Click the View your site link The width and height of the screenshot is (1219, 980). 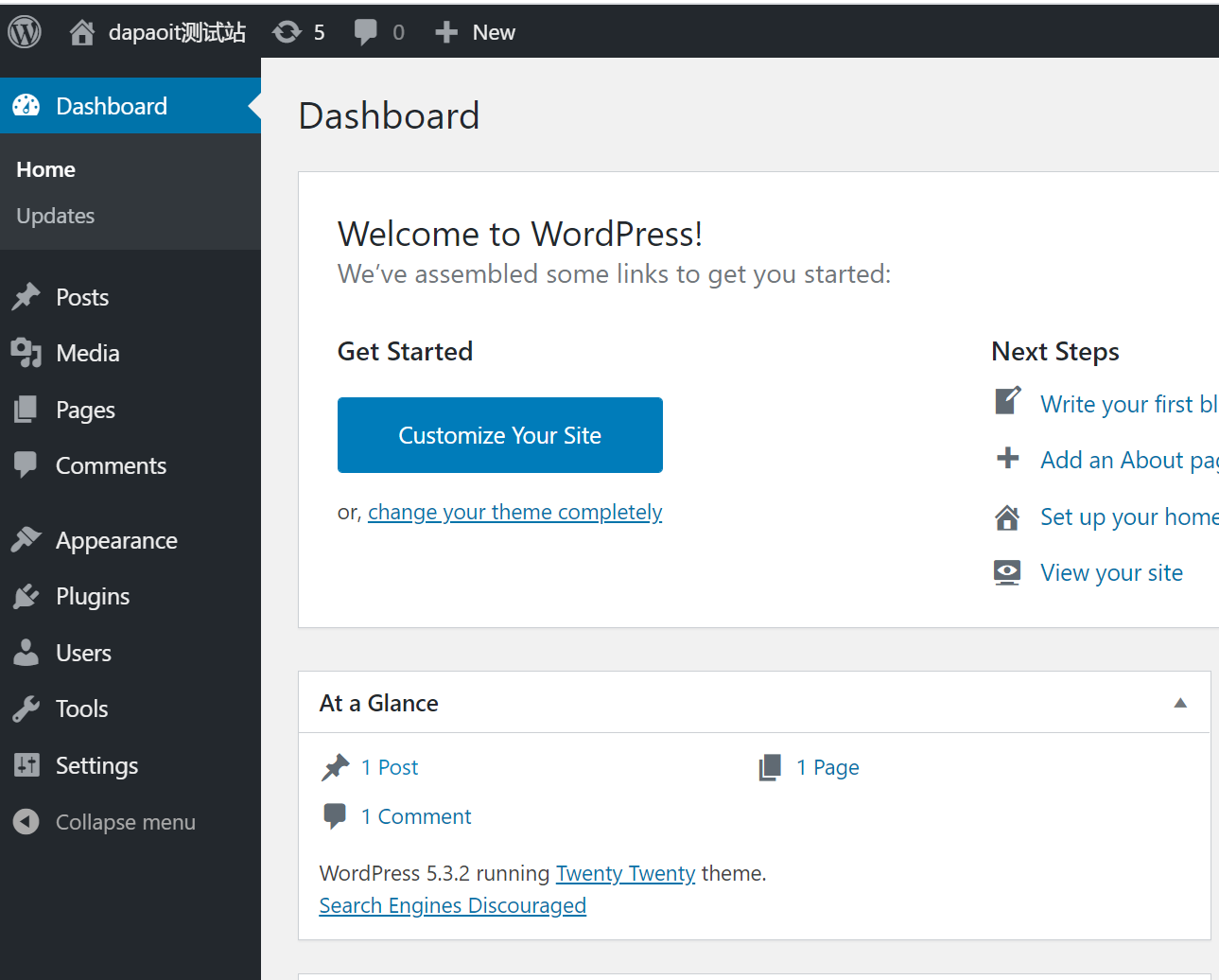pos(1111,573)
